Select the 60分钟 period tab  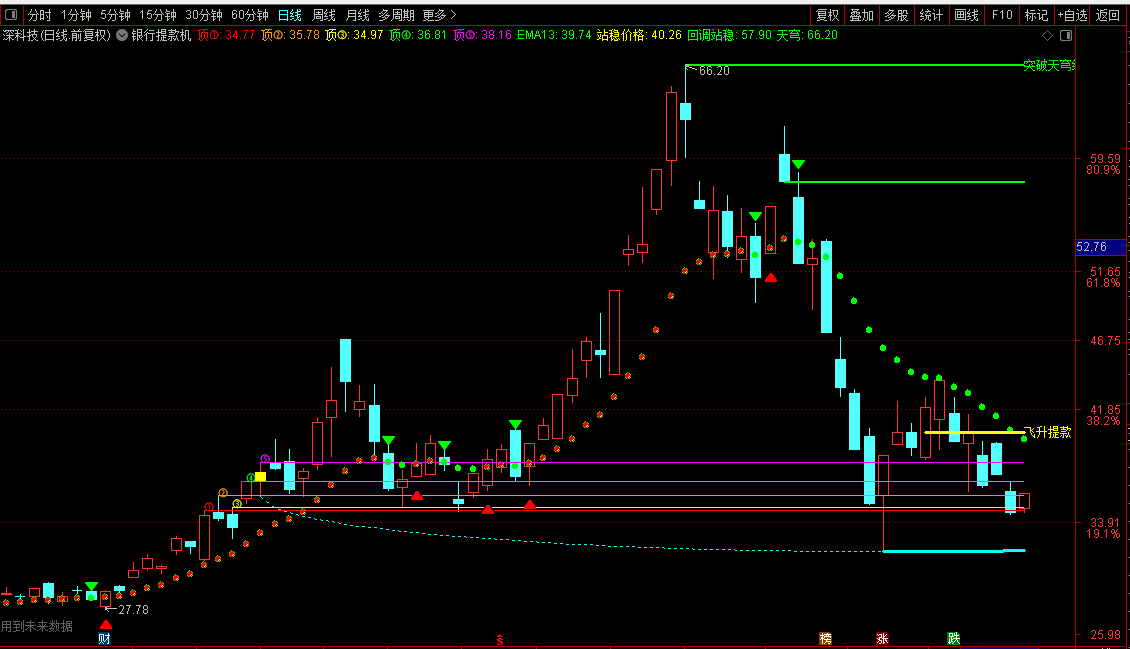pyautogui.click(x=250, y=15)
